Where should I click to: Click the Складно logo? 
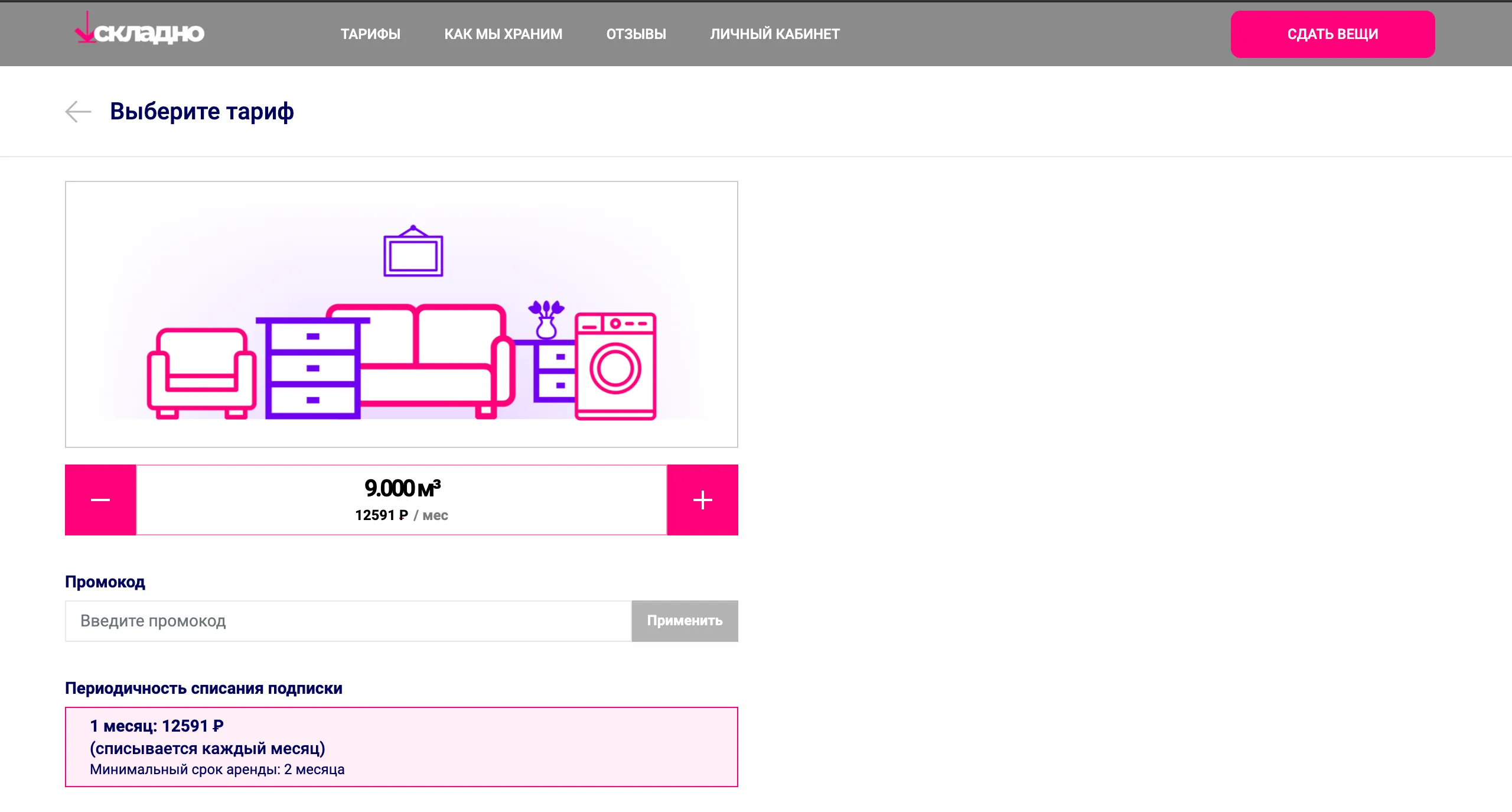(140, 31)
